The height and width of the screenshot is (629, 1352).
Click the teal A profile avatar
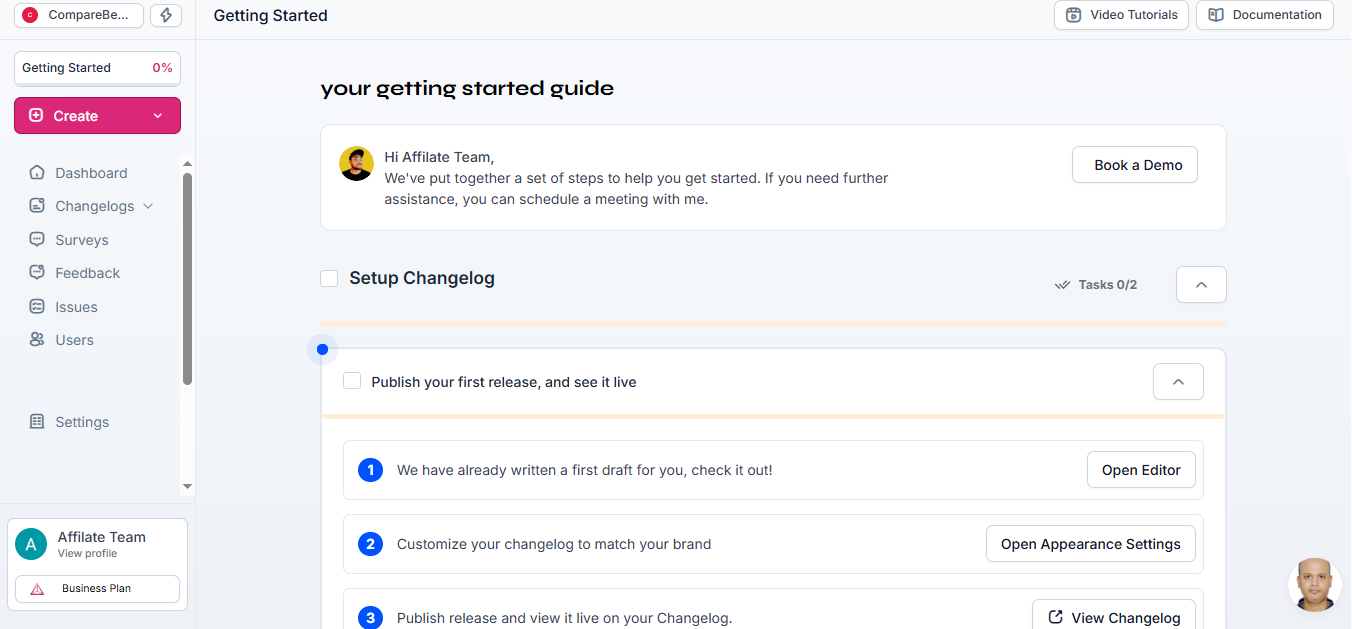point(31,544)
